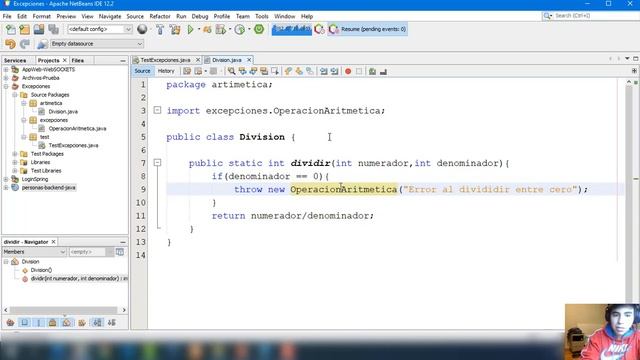The width and height of the screenshot is (640, 360).
Task: Click the Profile Project clock icon
Action: 240,29
